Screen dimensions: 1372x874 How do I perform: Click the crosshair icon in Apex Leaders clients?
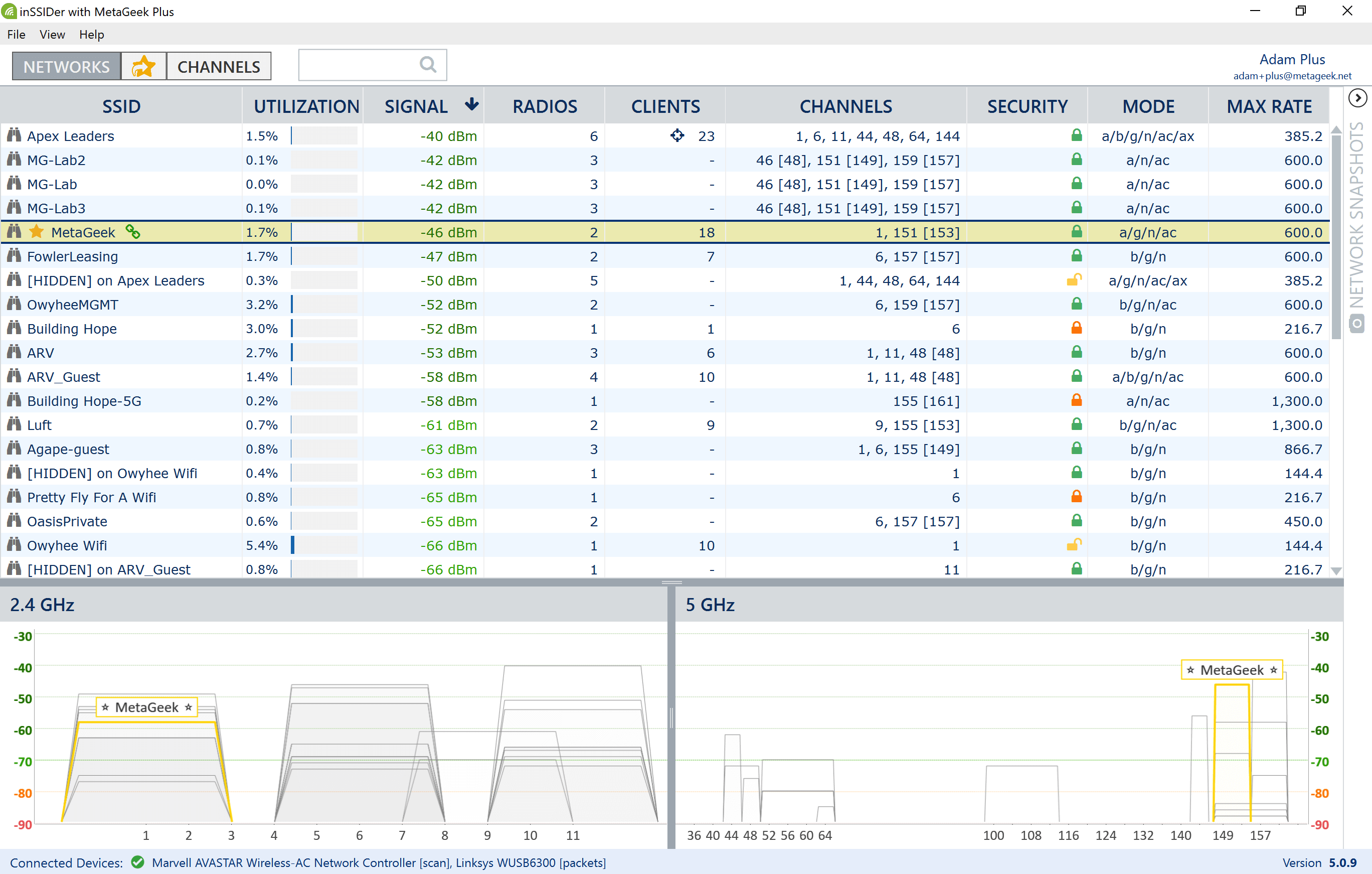[x=677, y=135]
